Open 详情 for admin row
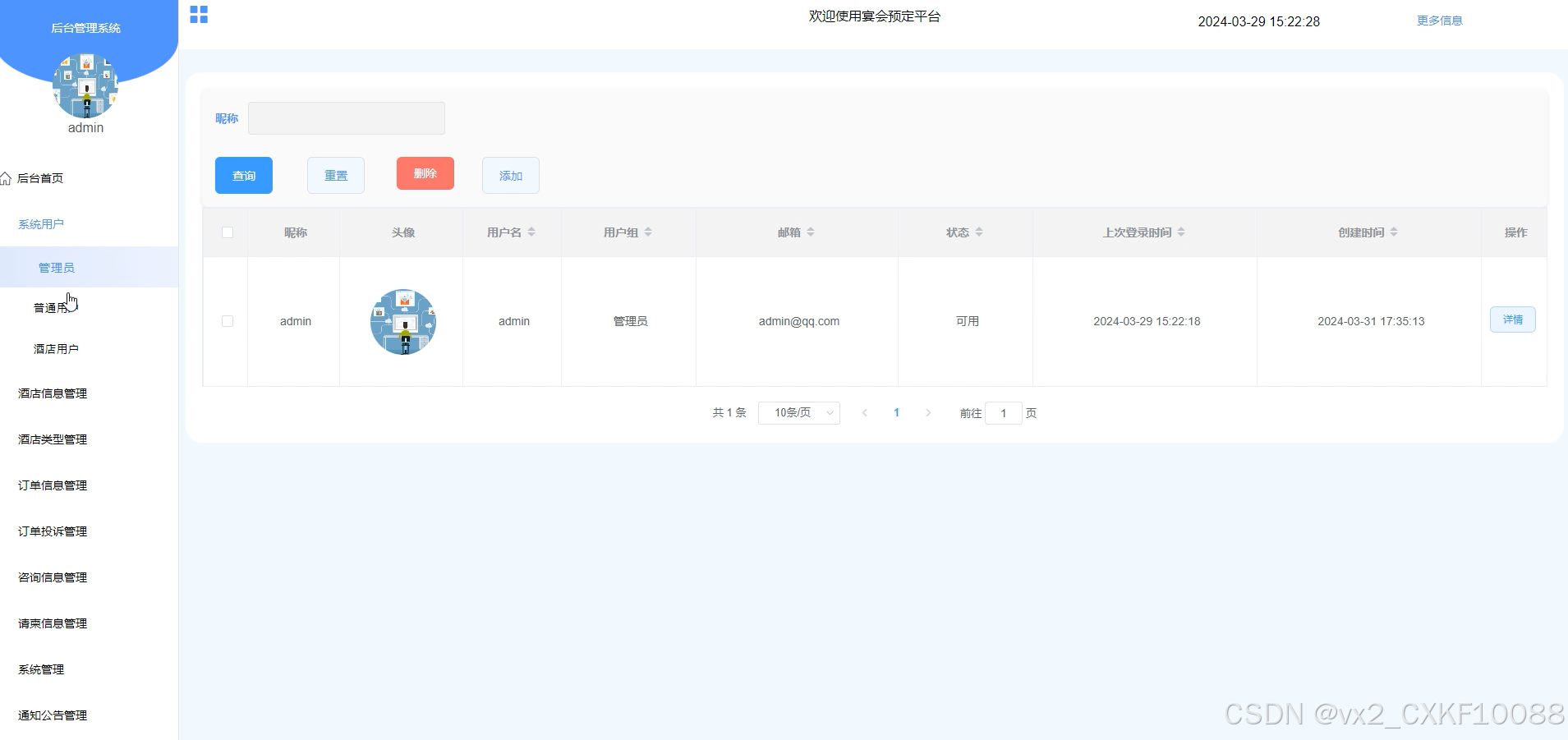 [x=1513, y=319]
